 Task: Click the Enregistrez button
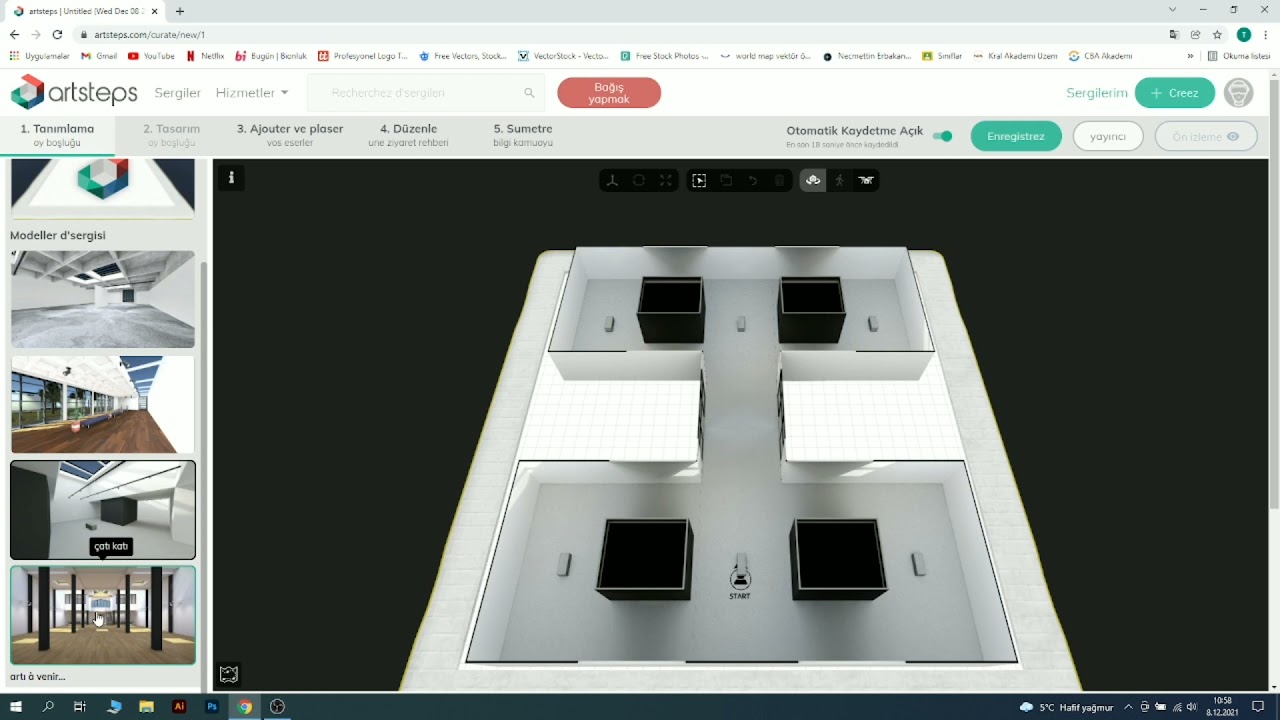[x=1016, y=136]
